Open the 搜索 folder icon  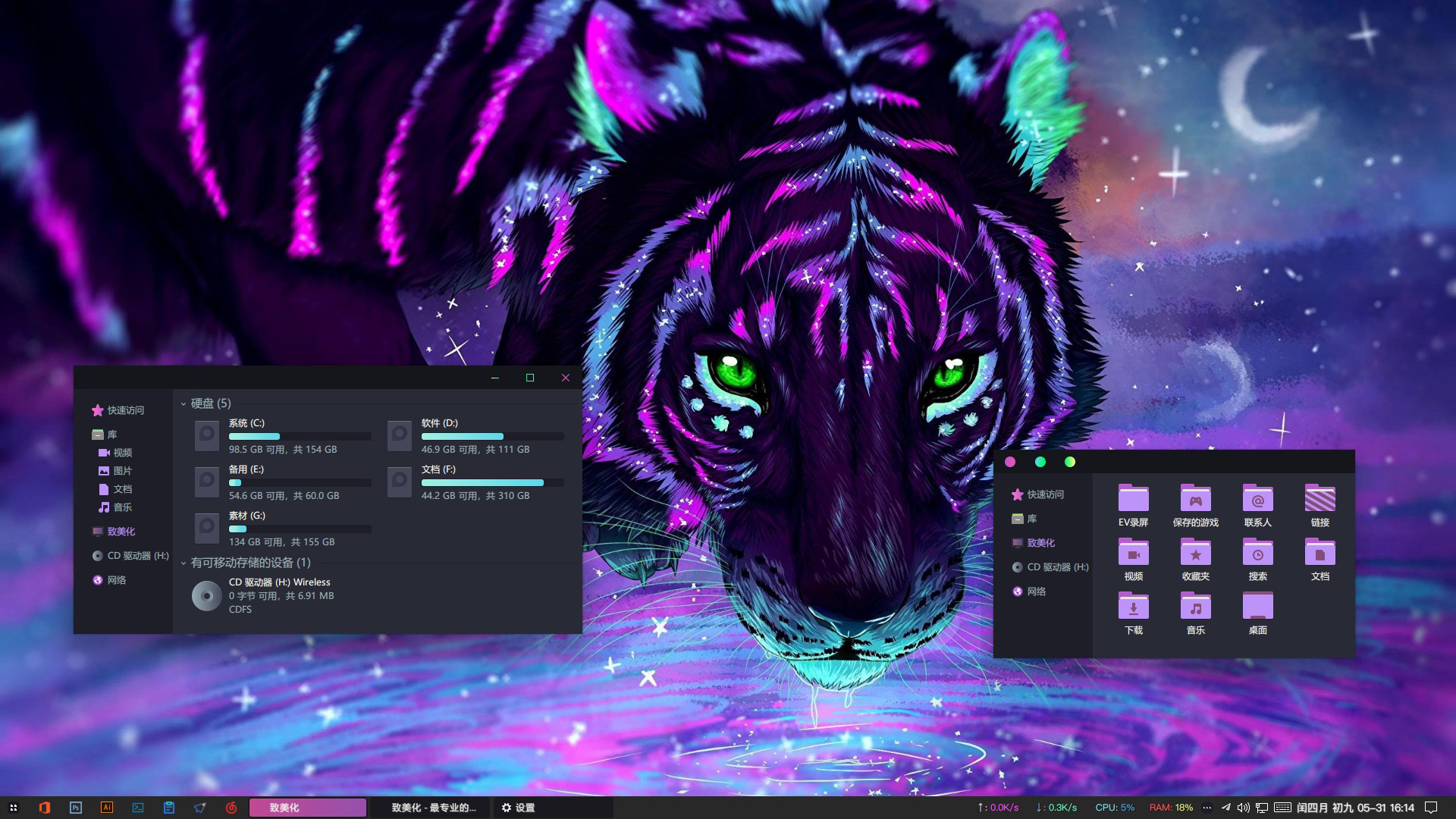(1257, 552)
